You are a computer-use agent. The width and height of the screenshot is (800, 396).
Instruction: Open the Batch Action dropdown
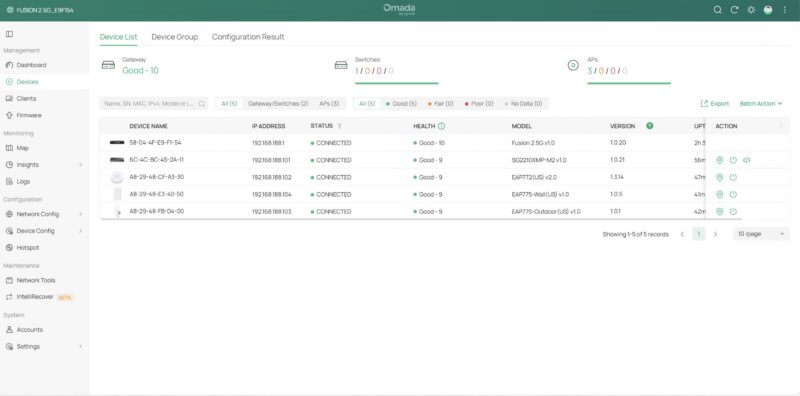pyautogui.click(x=761, y=104)
